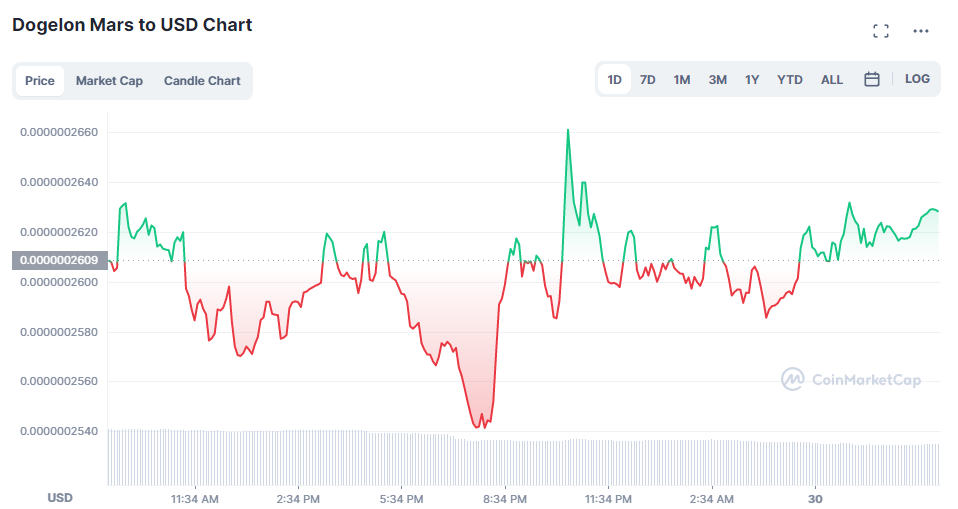
Task: Click the 0.0000002580 axis label
Action: (x=59, y=332)
